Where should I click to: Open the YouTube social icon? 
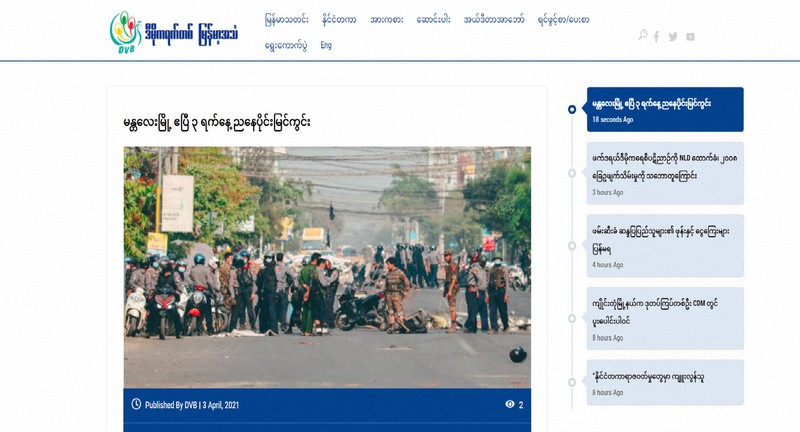click(690, 37)
